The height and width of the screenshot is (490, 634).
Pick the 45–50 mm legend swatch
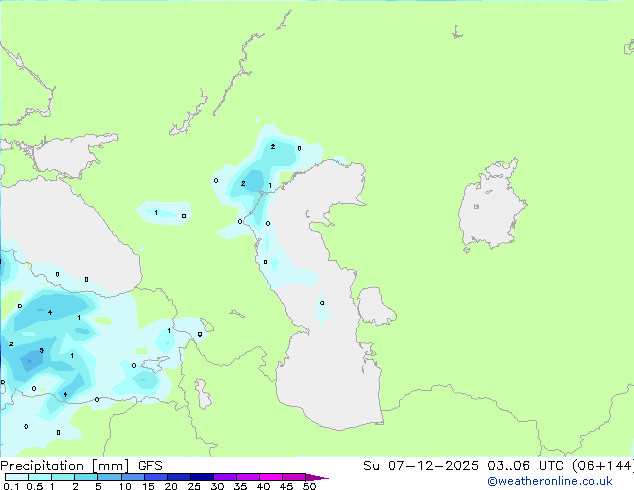(294, 477)
